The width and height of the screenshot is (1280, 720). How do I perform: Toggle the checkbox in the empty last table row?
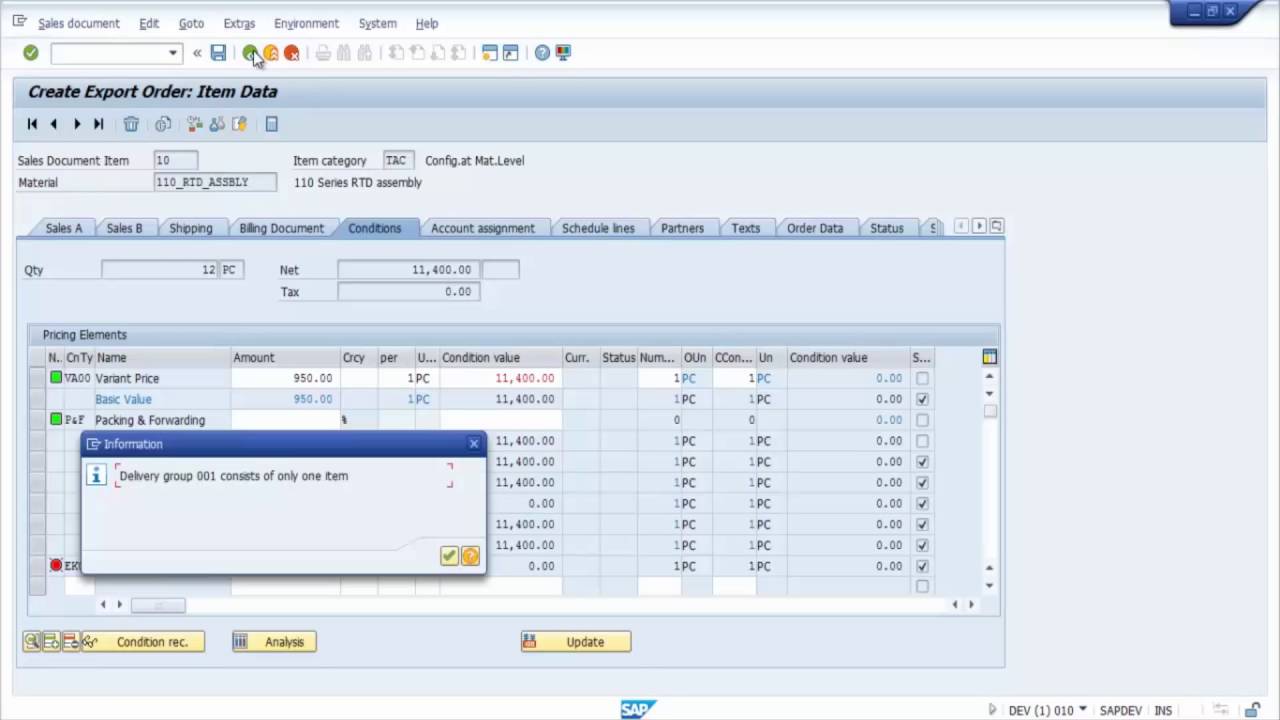point(922,587)
